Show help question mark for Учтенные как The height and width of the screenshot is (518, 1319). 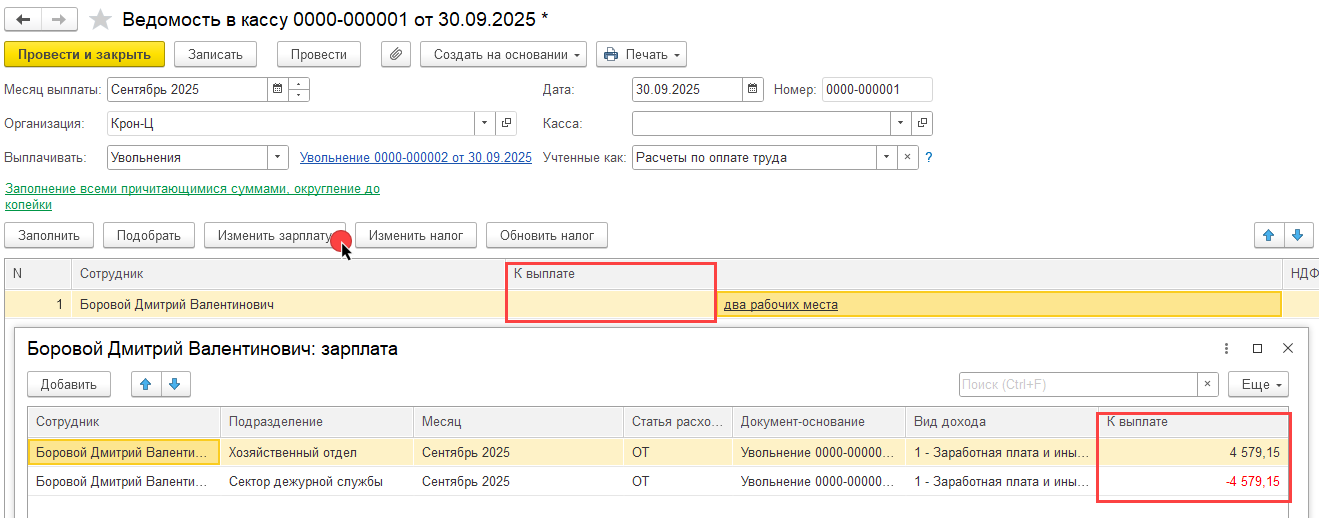928,157
